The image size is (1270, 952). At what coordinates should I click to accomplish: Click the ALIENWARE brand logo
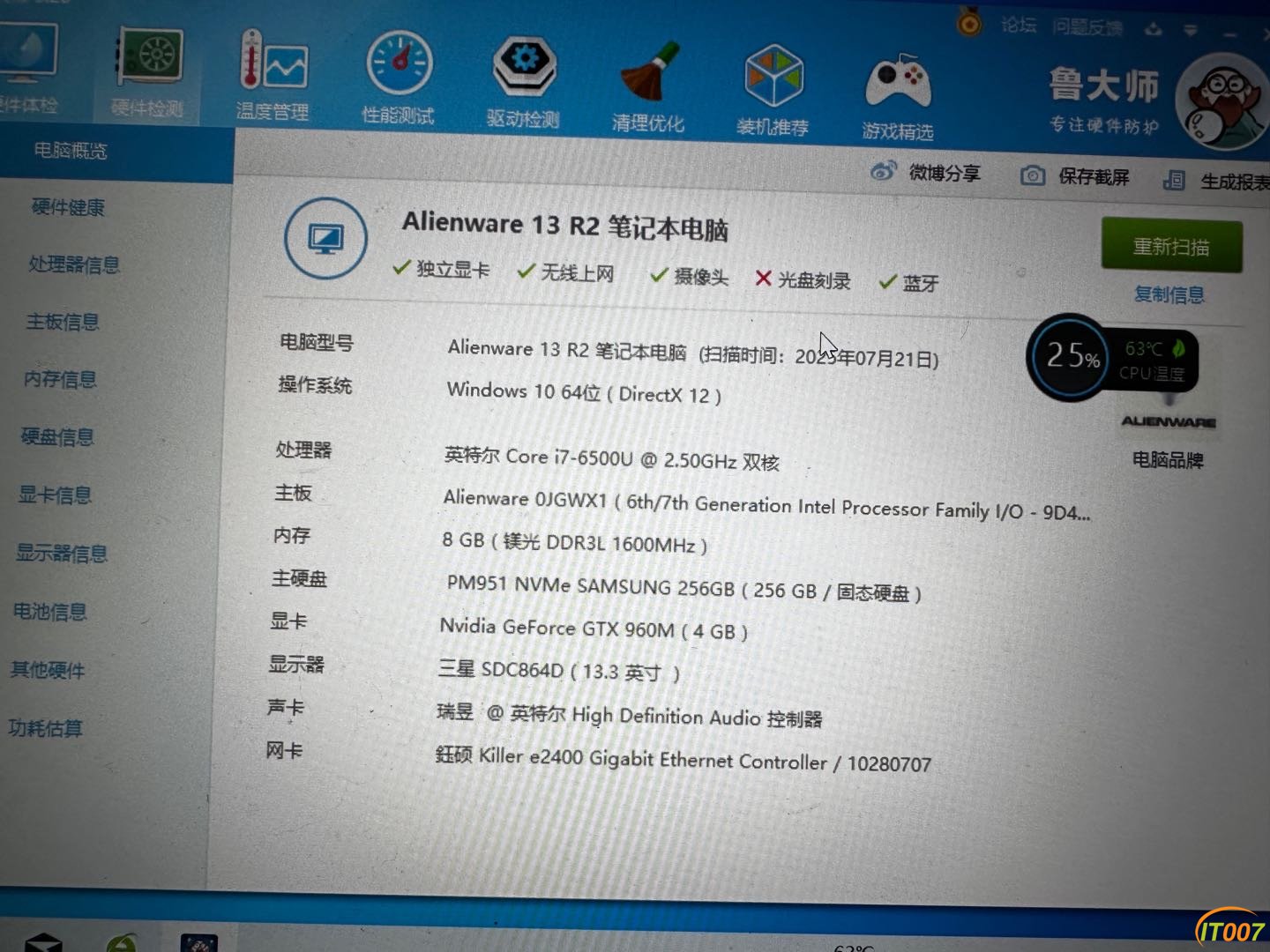tap(1169, 422)
